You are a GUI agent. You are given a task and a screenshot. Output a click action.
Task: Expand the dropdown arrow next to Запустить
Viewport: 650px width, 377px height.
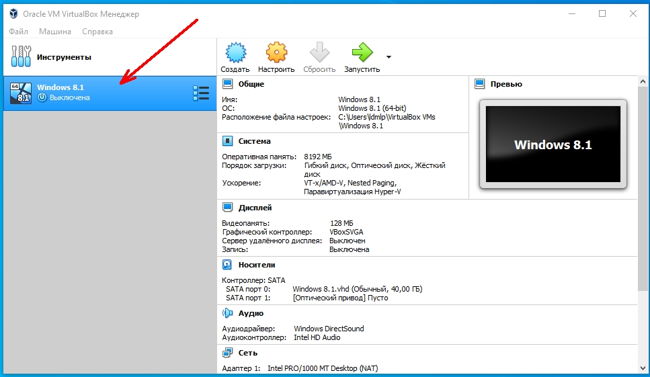388,57
